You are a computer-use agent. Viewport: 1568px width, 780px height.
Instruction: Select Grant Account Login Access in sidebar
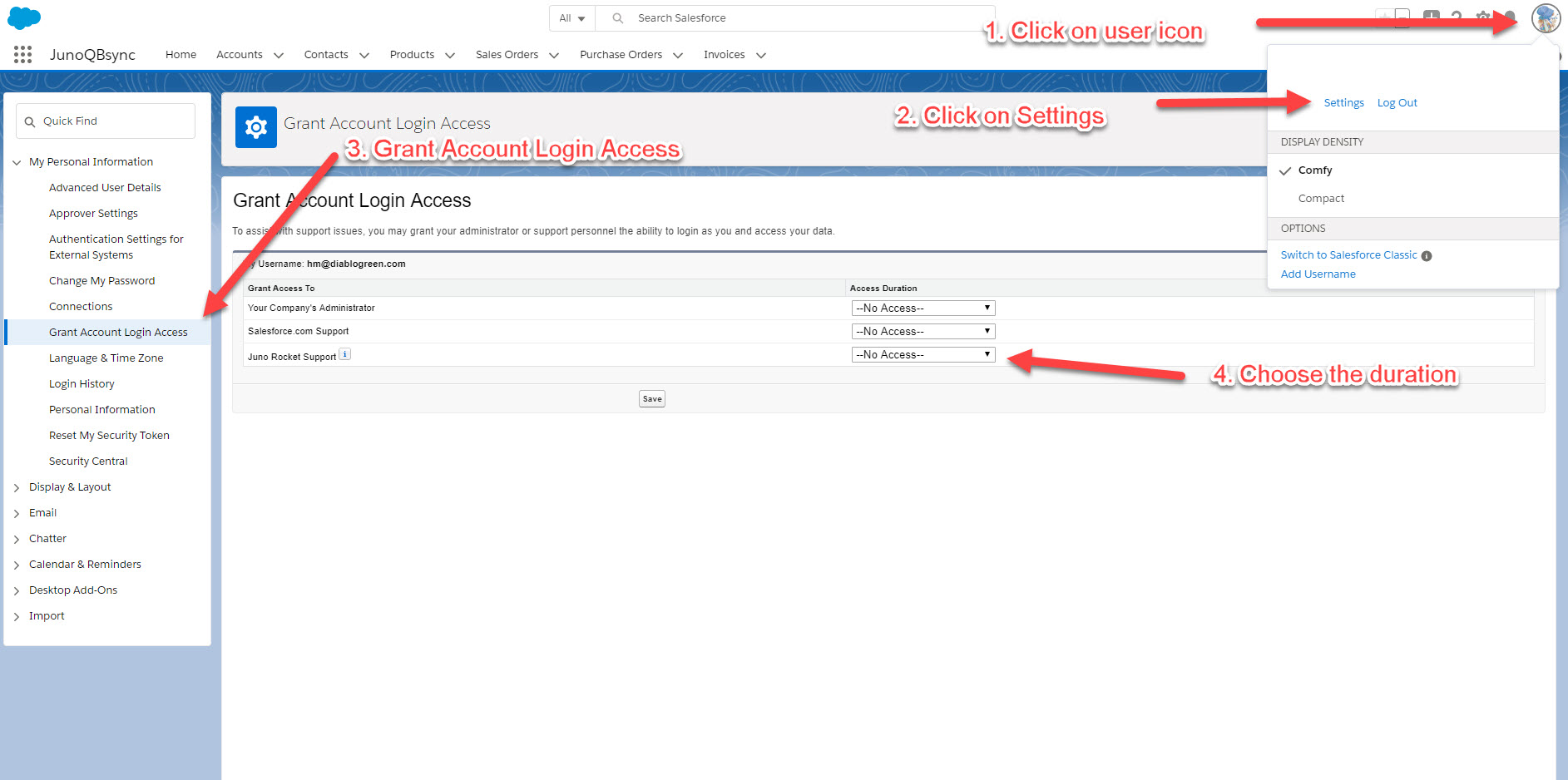[x=118, y=331]
